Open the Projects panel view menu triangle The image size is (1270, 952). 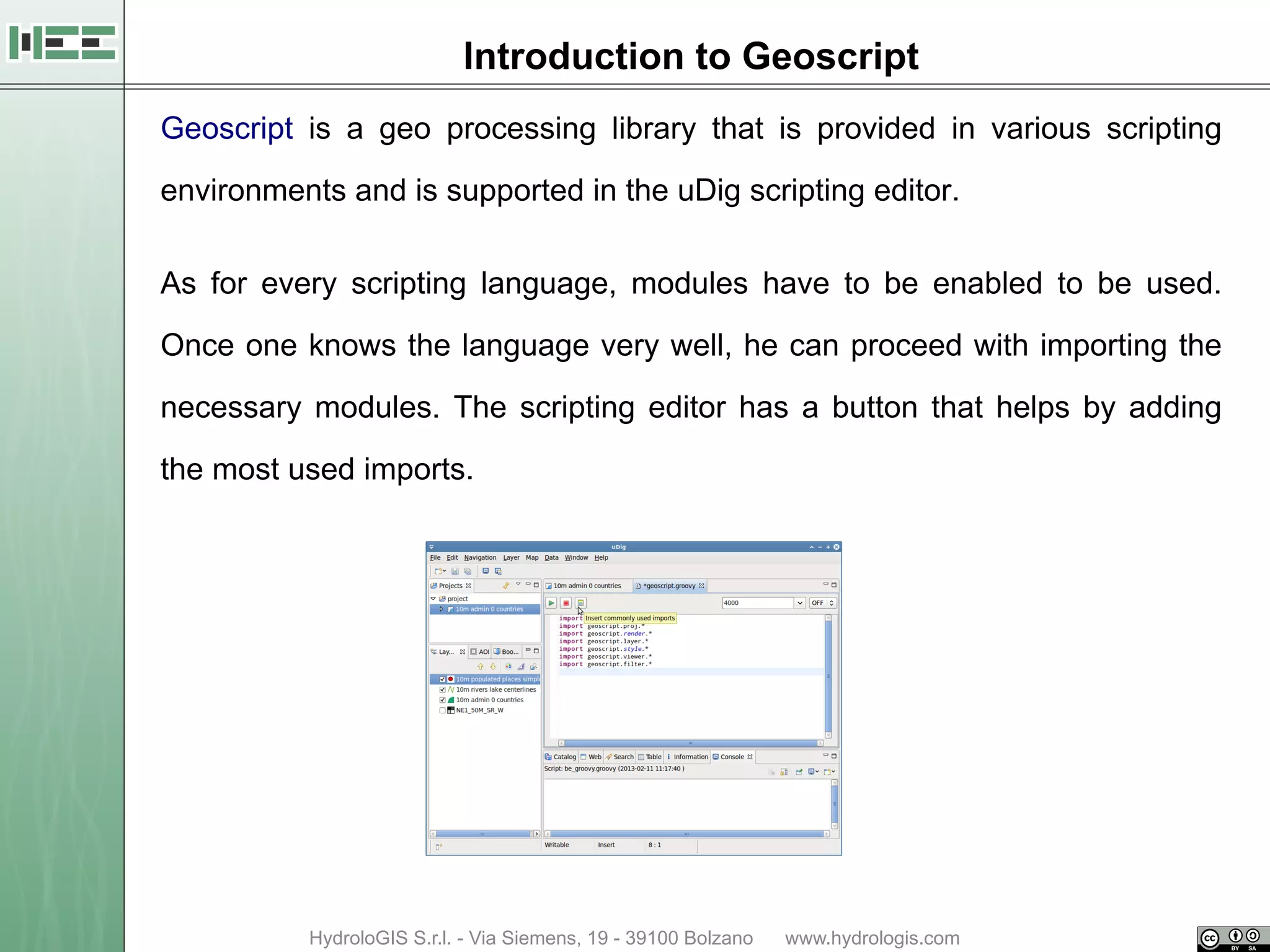(x=518, y=584)
